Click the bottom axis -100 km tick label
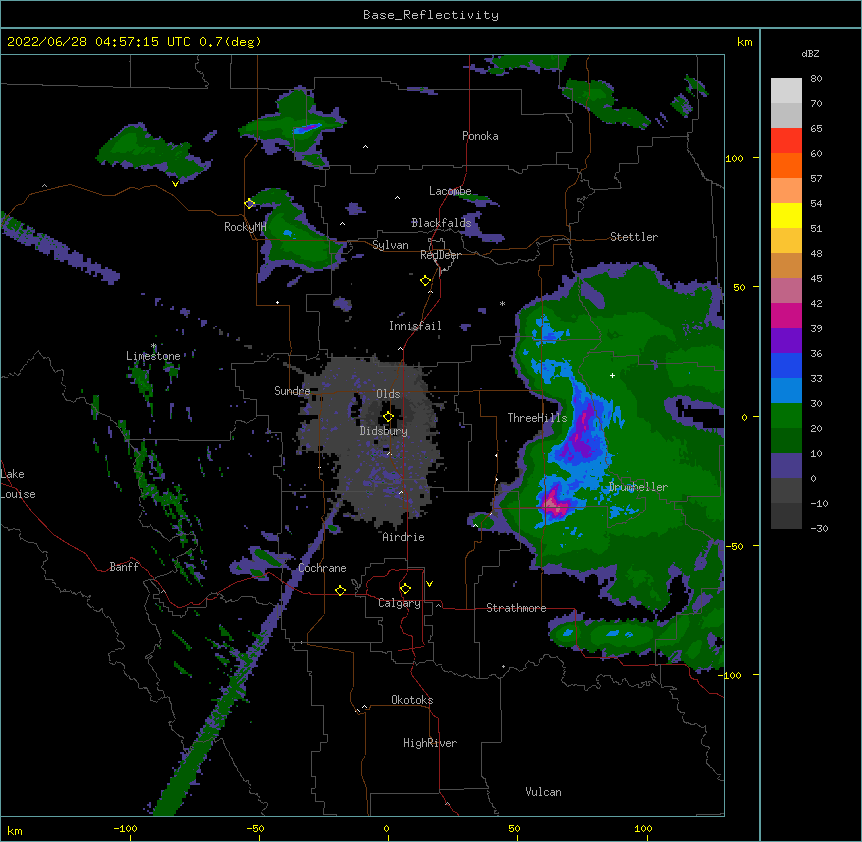Screen dimensions: 862x842 tap(125, 828)
